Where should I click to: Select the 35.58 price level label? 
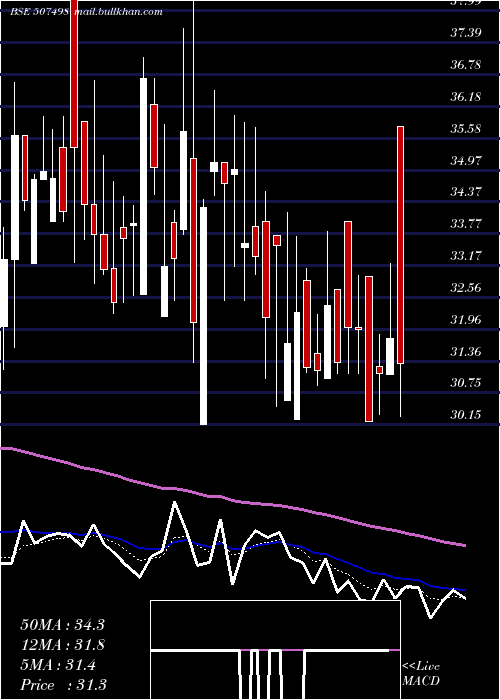coord(465,129)
